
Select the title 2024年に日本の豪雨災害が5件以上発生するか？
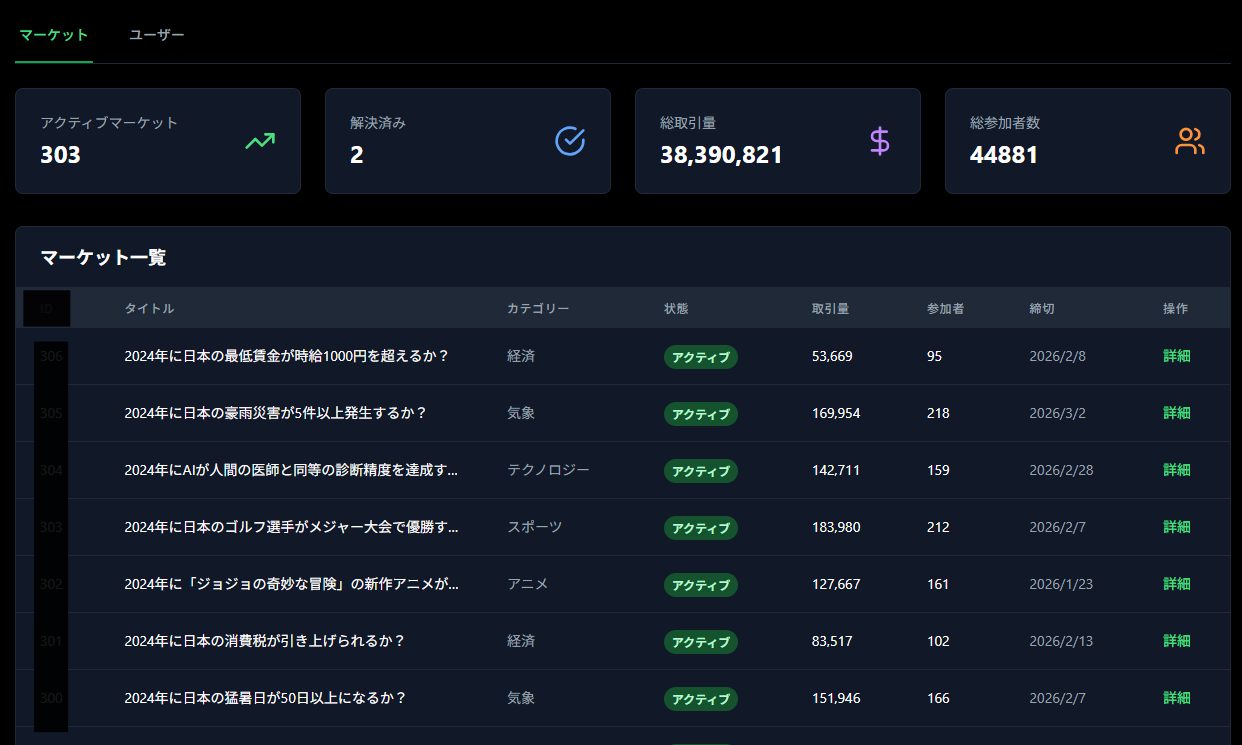tap(276, 413)
